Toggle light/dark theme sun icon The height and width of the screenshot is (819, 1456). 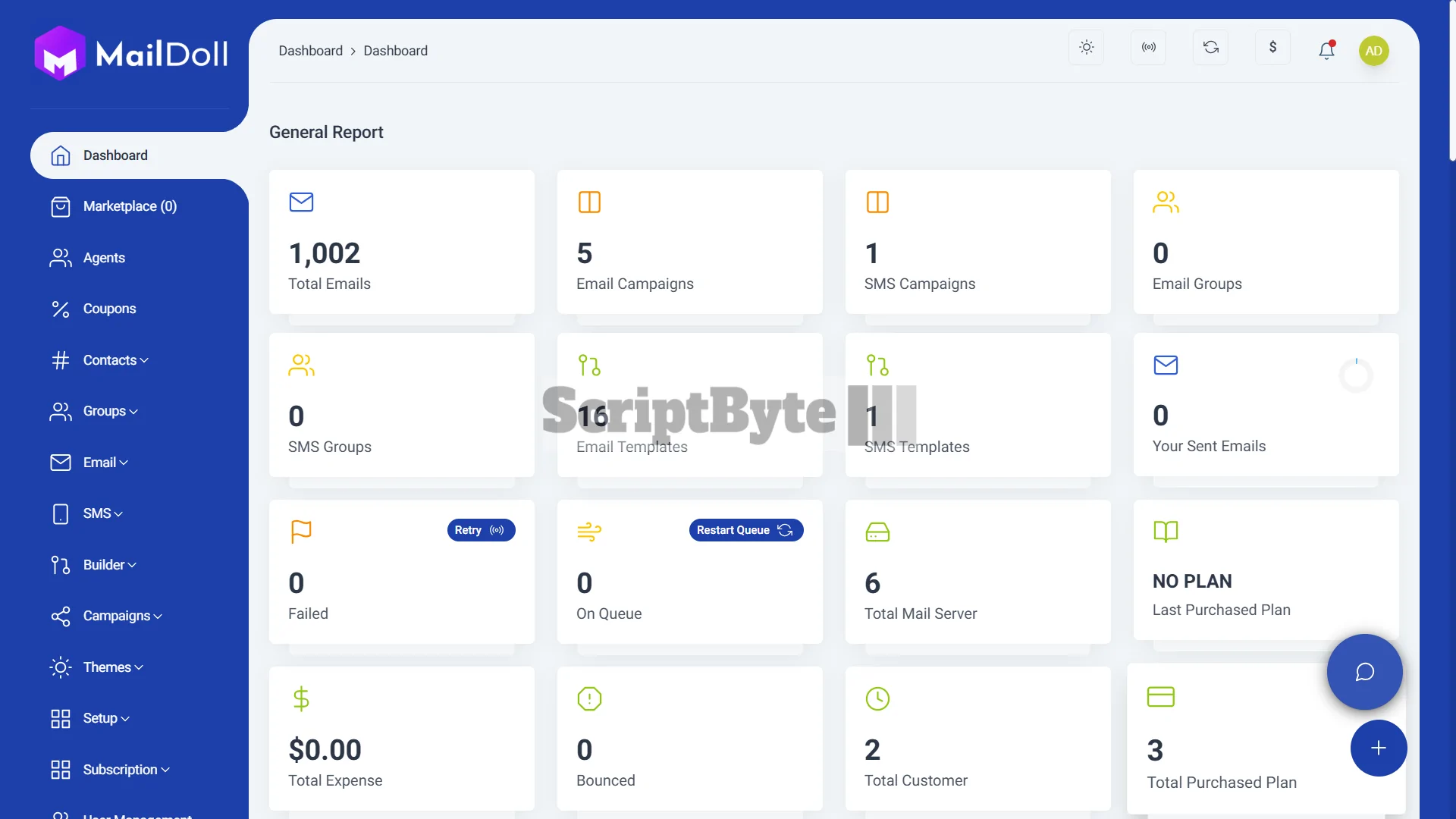coord(1086,48)
